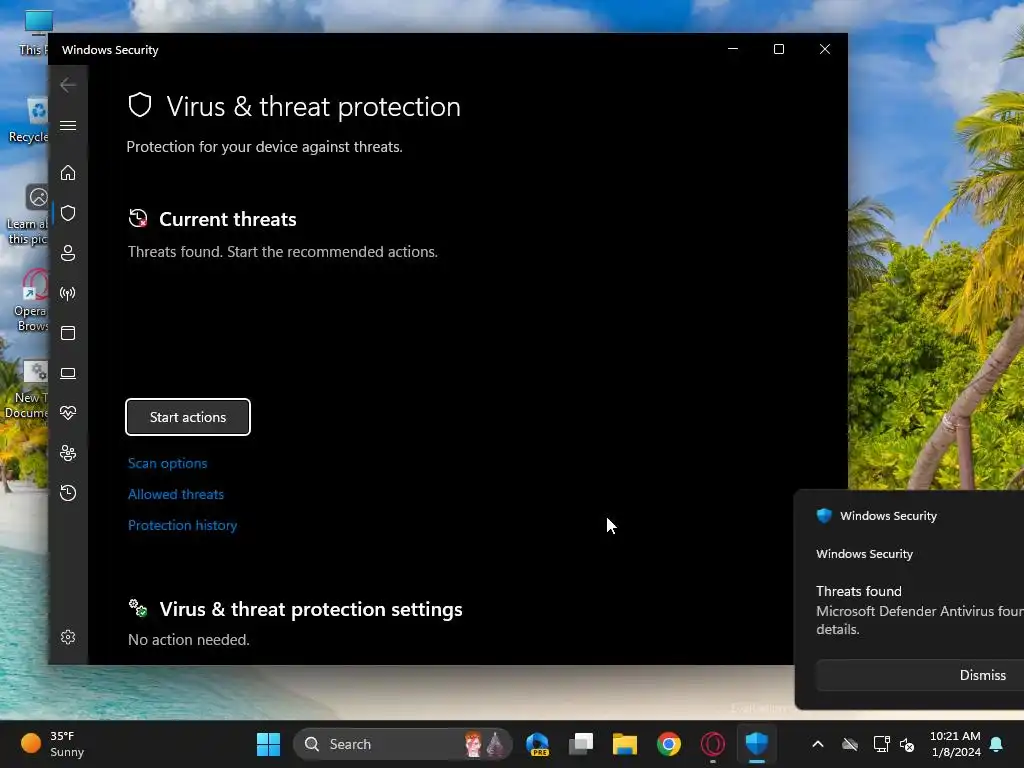1024x768 pixels.
Task: Open the Windows Start menu
Action: coord(268,744)
